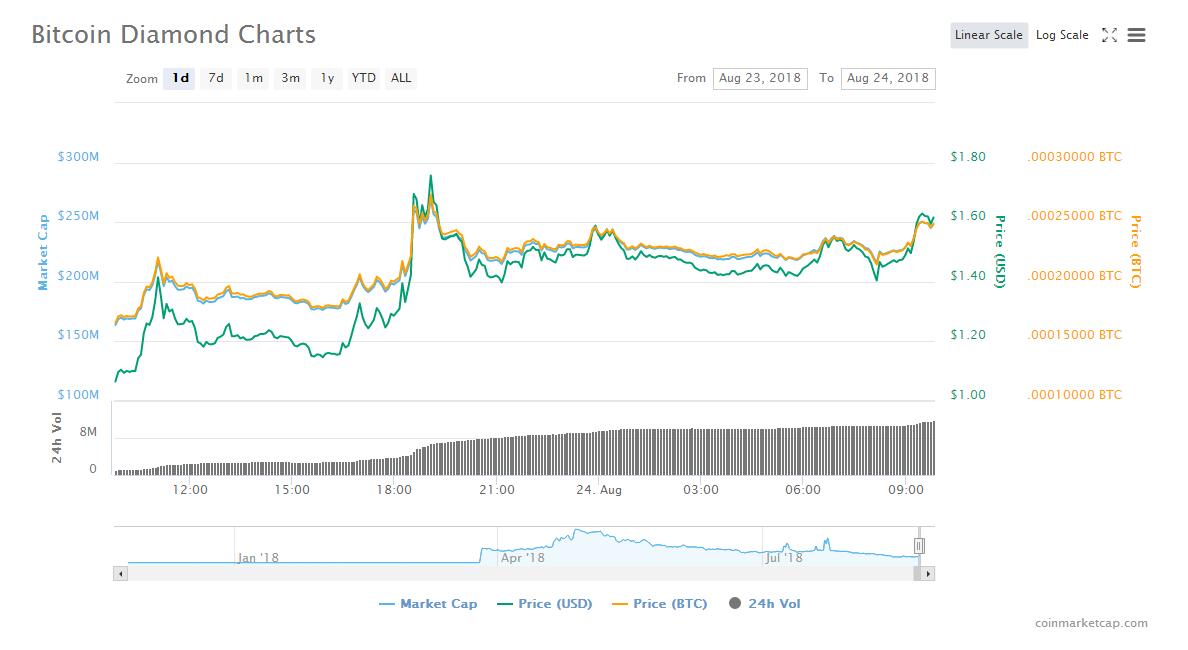
Task: Select the 7d zoom range
Action: coord(216,78)
